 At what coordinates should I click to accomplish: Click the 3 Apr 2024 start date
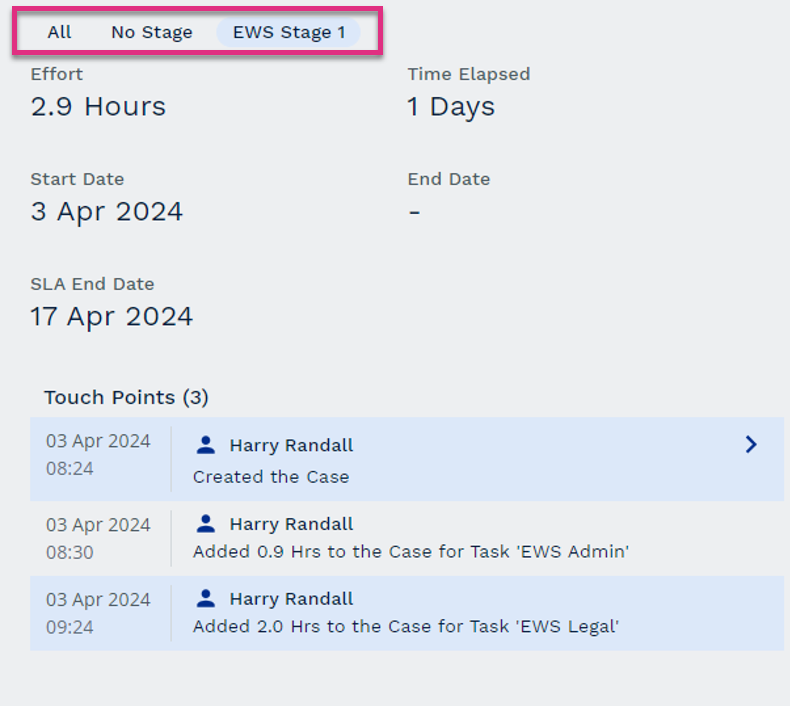click(106, 212)
